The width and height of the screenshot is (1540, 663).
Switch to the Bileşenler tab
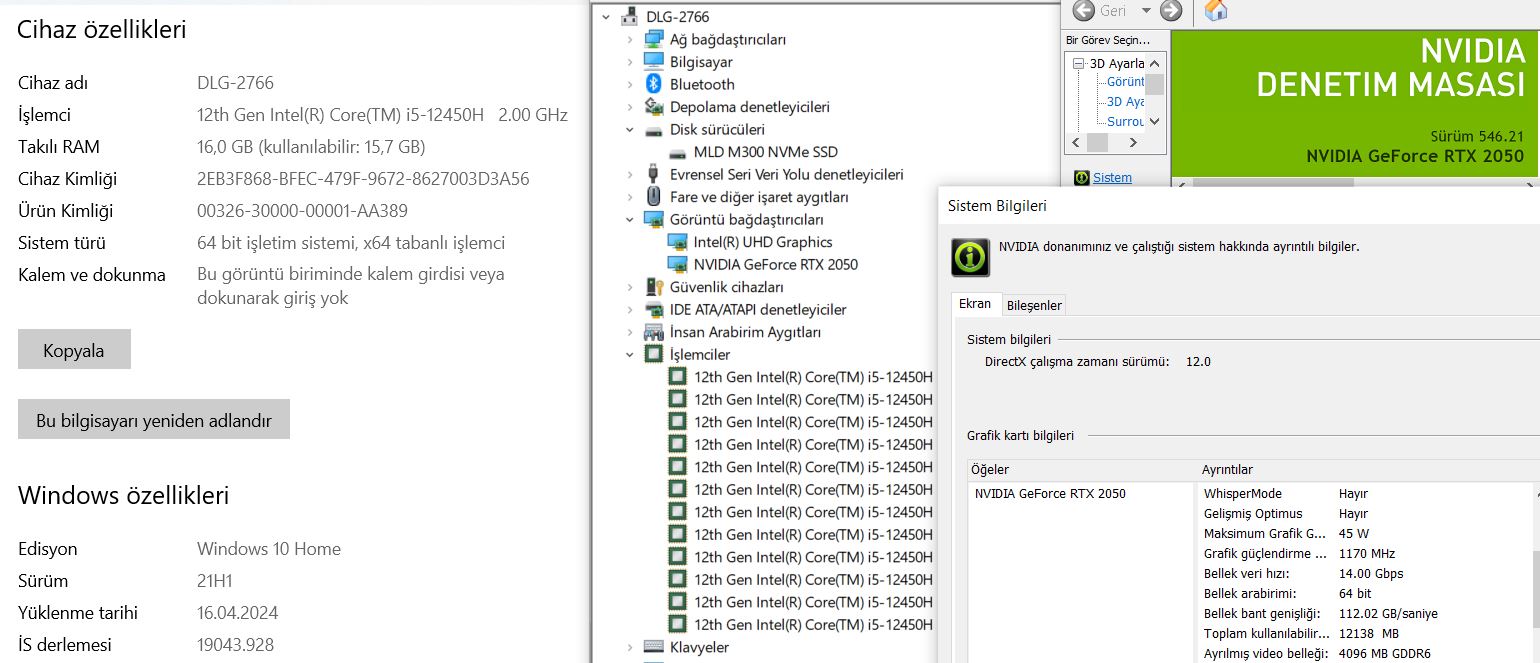[1034, 305]
